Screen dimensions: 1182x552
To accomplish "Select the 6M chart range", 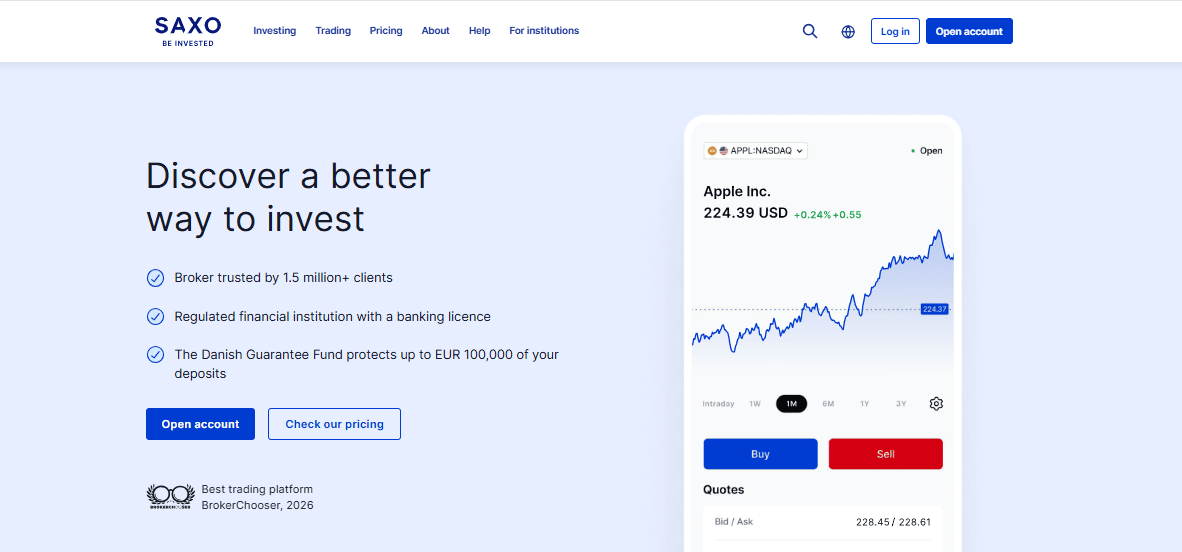I will click(828, 403).
